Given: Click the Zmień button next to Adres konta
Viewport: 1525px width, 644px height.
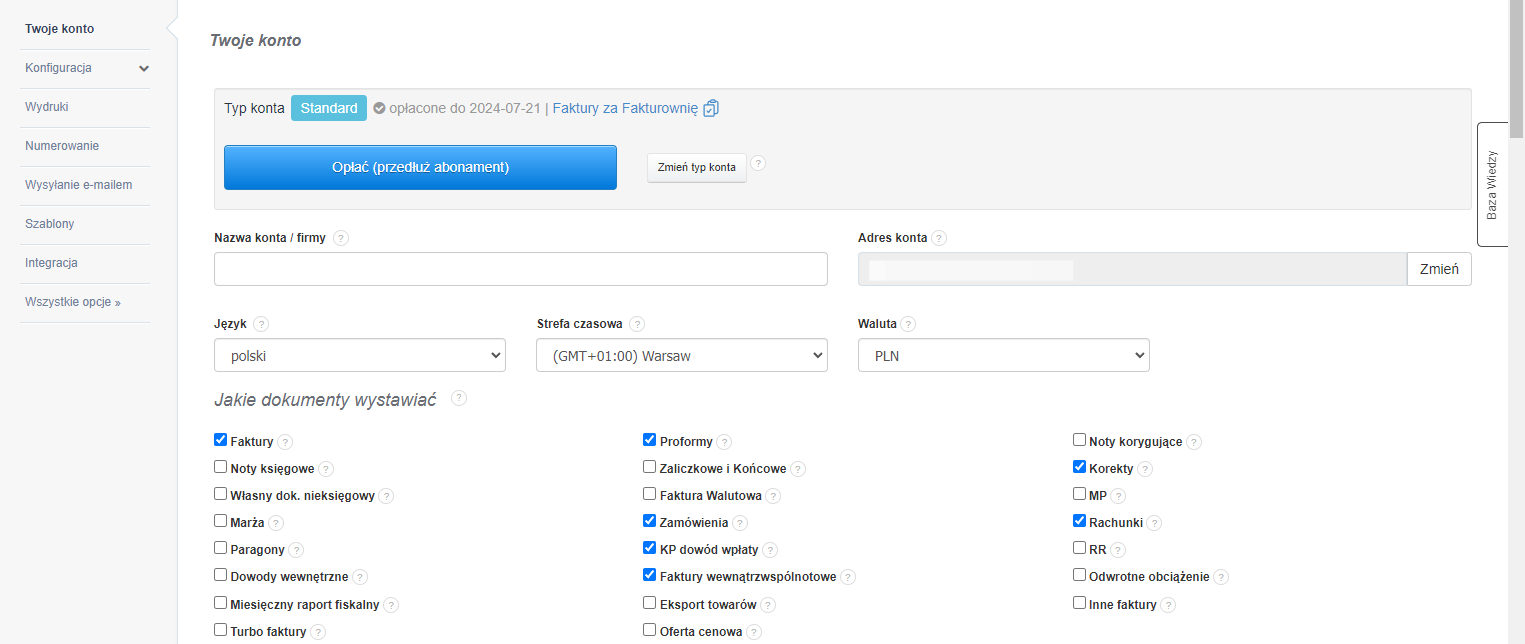Looking at the screenshot, I should 1439,269.
